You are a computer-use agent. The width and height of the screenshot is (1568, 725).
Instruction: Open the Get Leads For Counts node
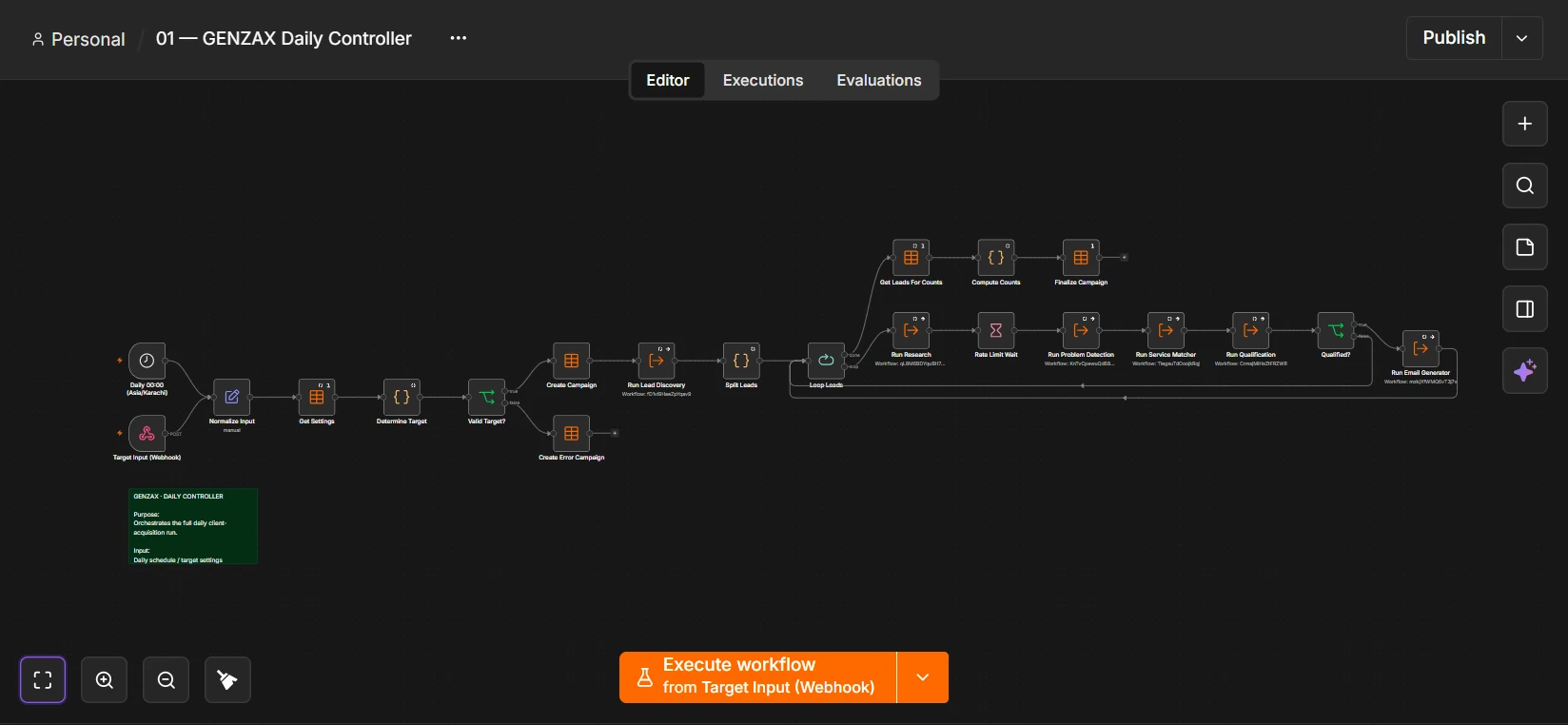coord(911,258)
